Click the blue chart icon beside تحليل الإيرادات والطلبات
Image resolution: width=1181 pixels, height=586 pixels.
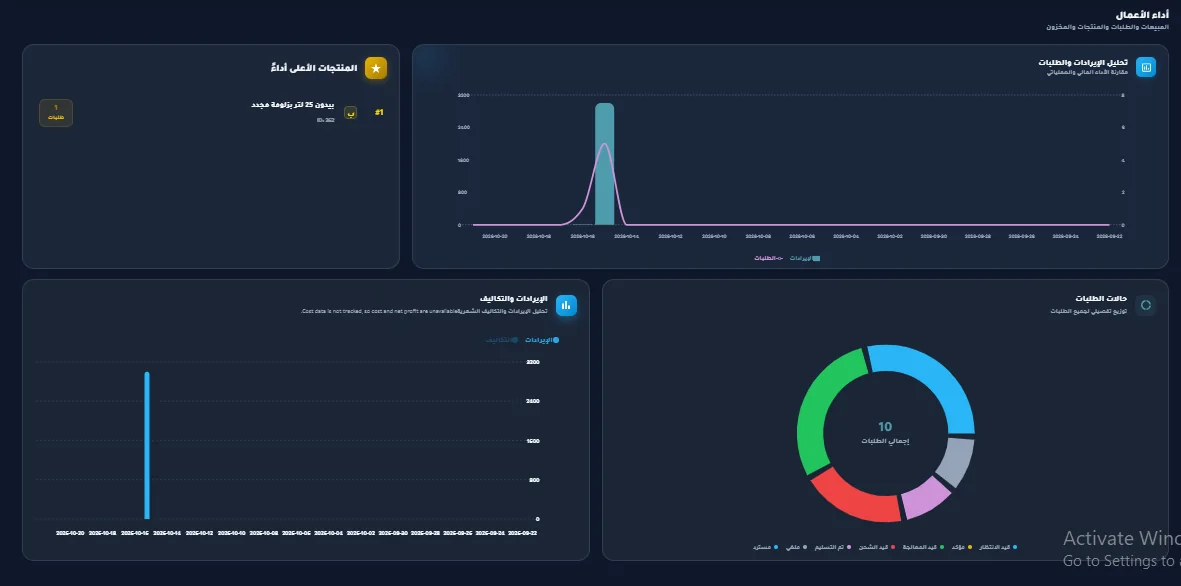(1146, 67)
